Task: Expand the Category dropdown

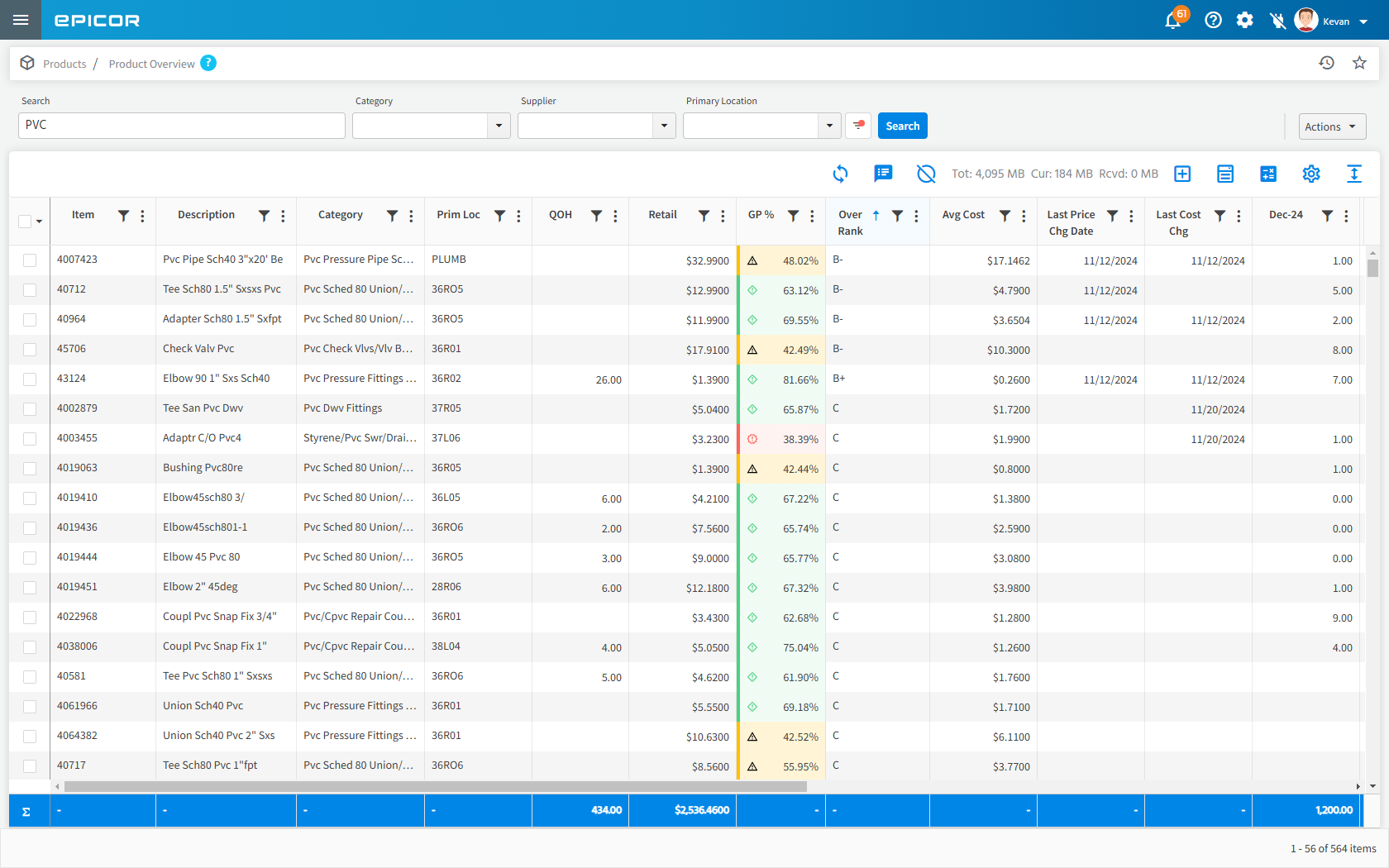Action: coord(498,126)
